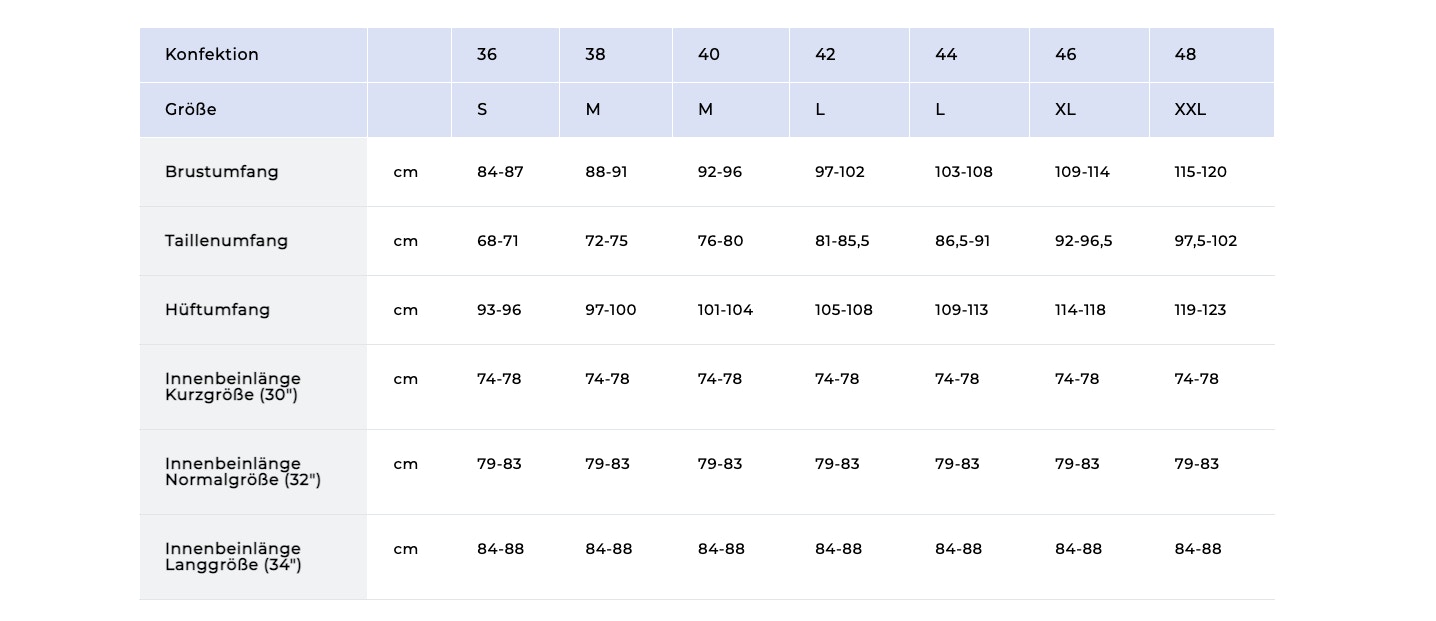Click Hüftumfang value 119-123
Viewport: 1436px width, 621px height.
click(1200, 309)
